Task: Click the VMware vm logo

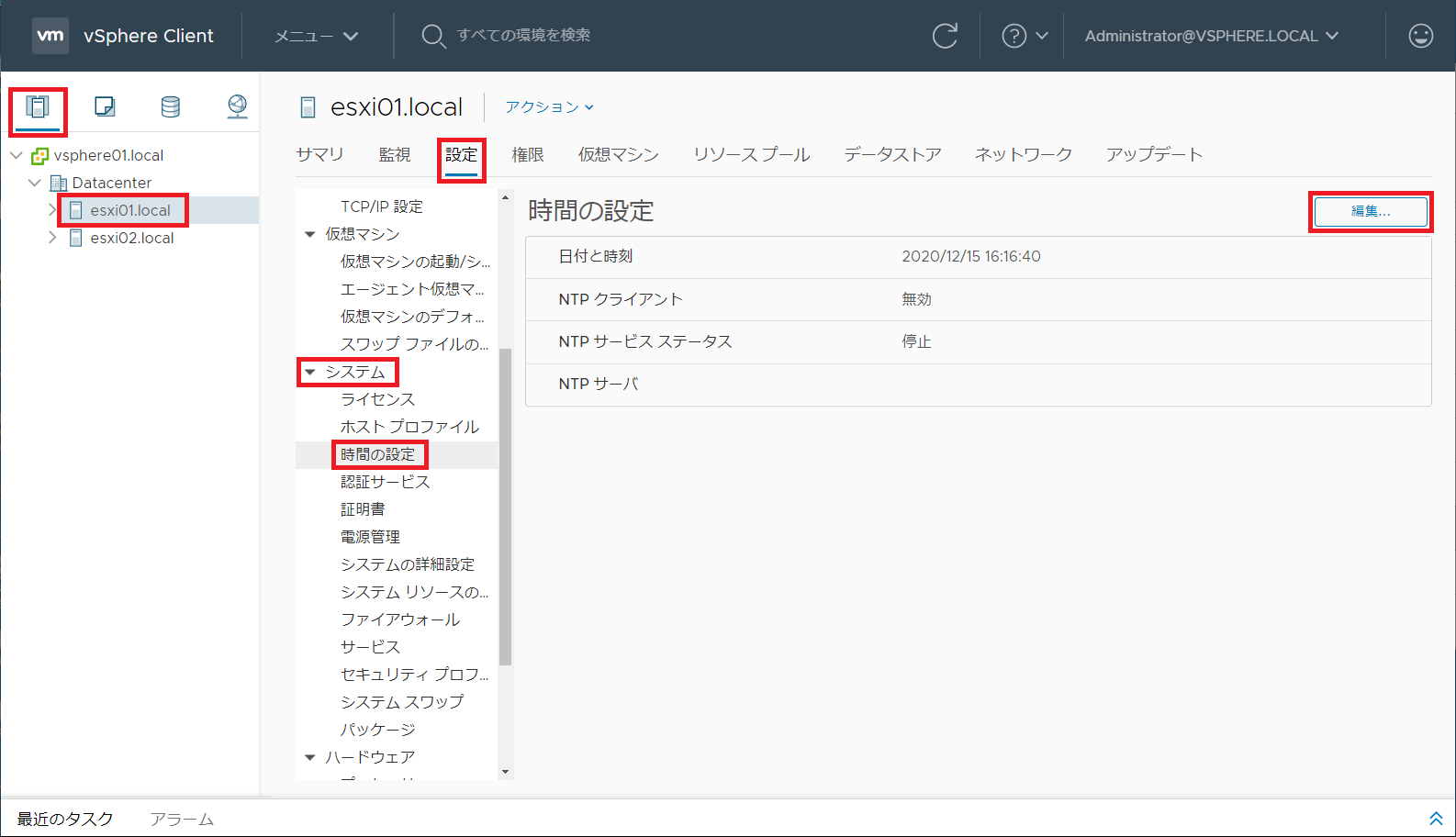Action: [x=50, y=36]
